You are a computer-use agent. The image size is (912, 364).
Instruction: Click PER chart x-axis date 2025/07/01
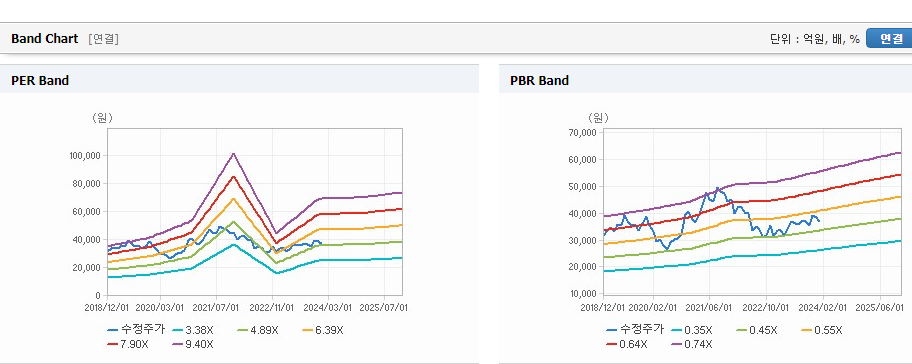coord(384,307)
